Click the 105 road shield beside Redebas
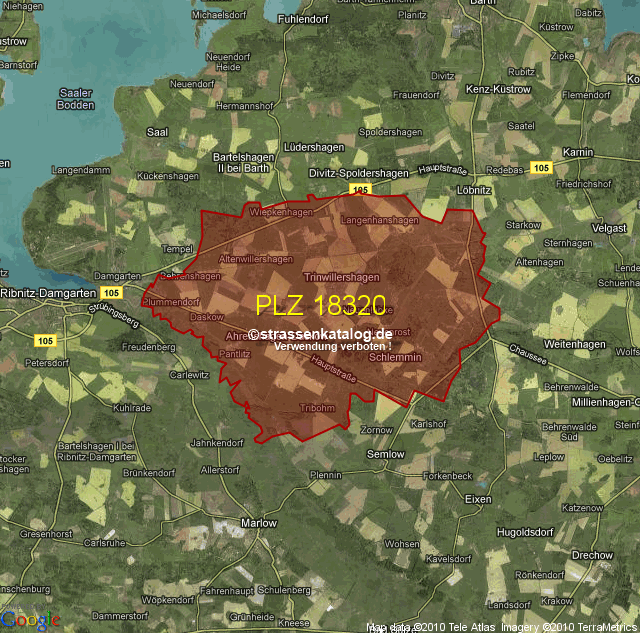Viewport: 640px width, 633px height. (541, 167)
